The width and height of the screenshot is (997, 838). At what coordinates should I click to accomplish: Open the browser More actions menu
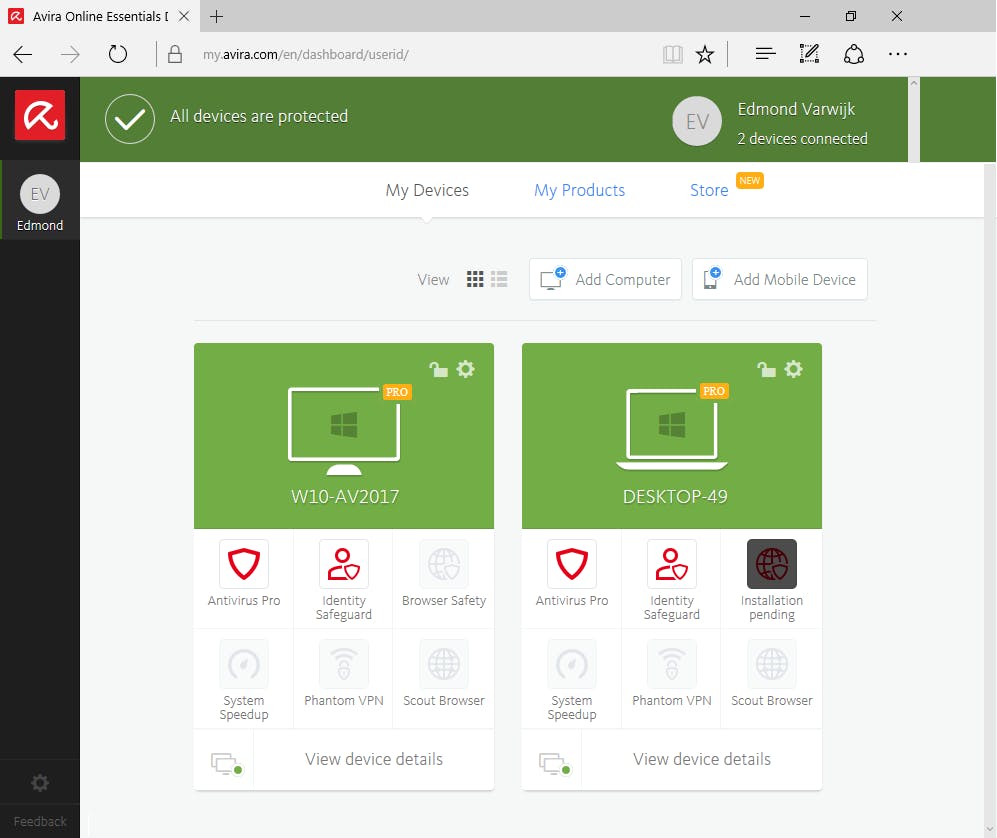click(898, 55)
